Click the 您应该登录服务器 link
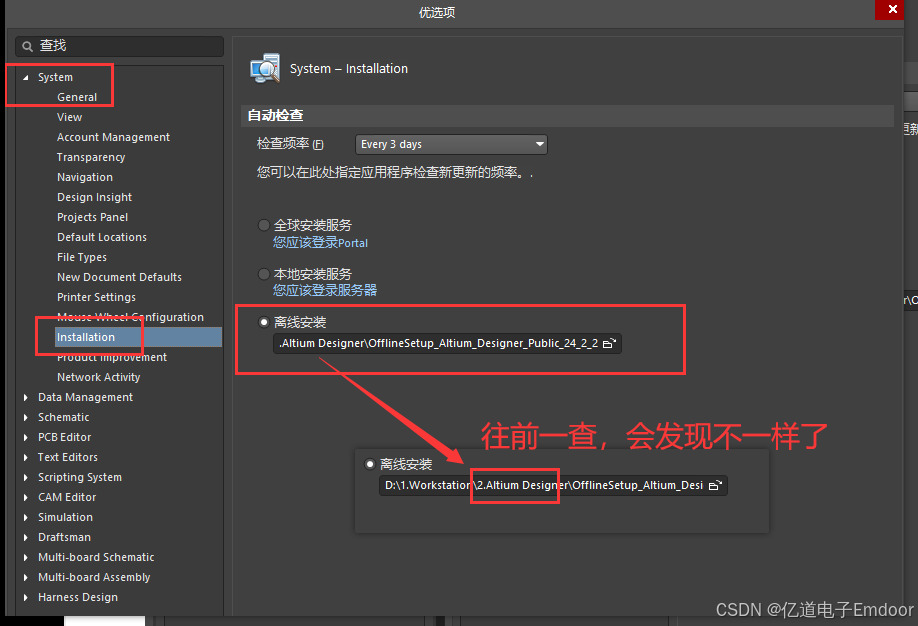 325,290
